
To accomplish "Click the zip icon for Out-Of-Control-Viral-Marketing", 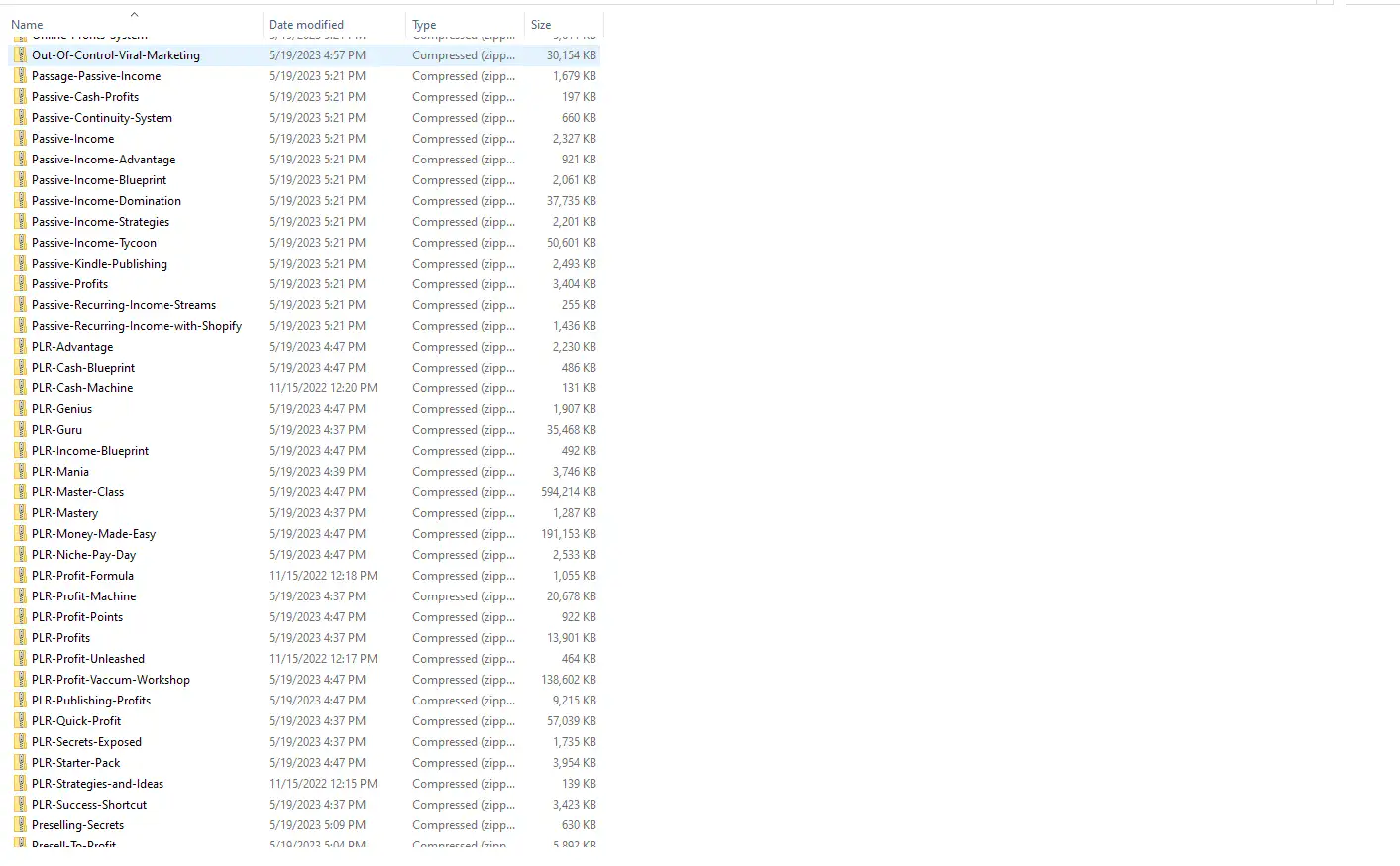I will tap(20, 54).
